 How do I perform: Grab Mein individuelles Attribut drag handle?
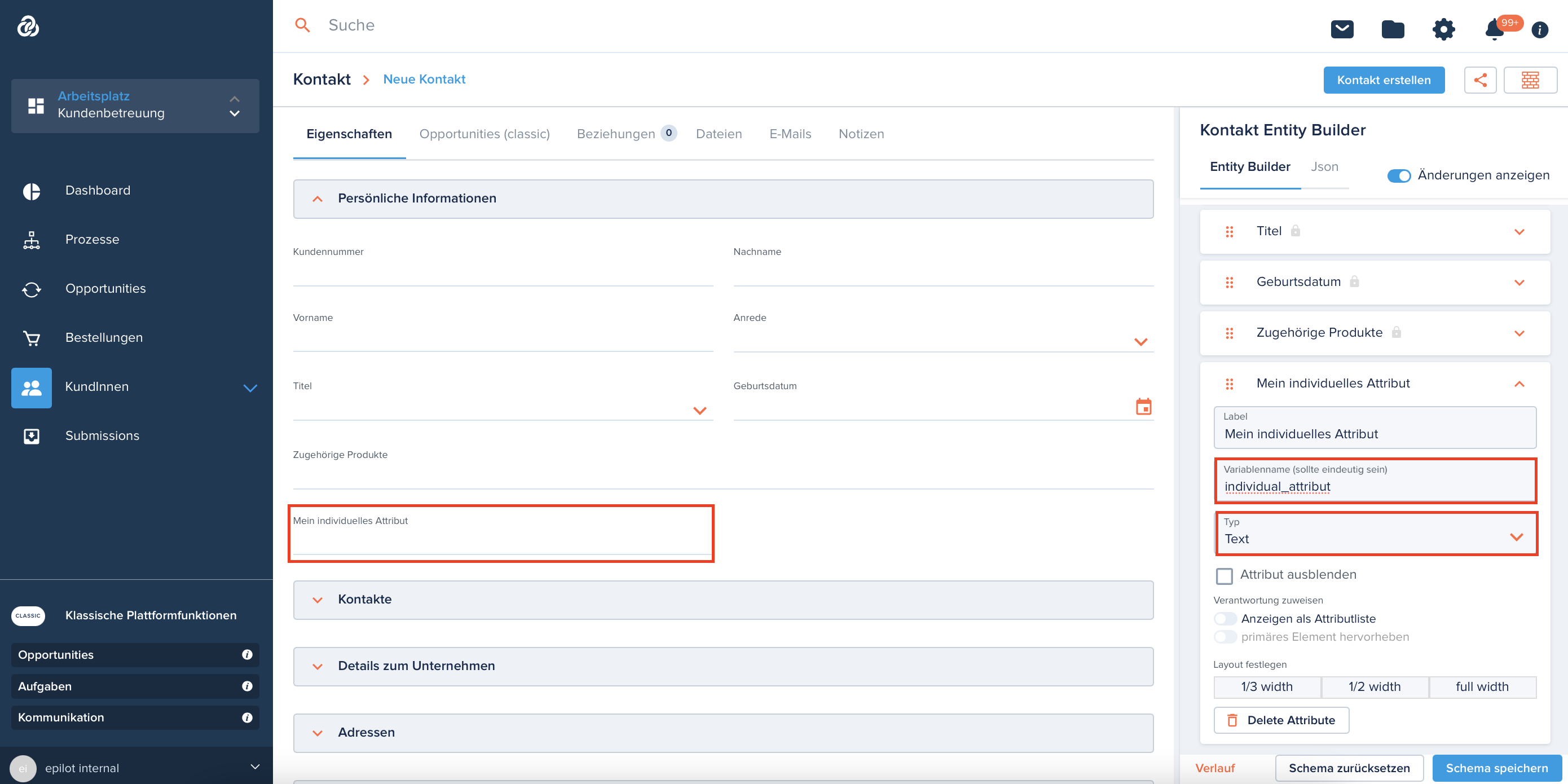point(1229,384)
